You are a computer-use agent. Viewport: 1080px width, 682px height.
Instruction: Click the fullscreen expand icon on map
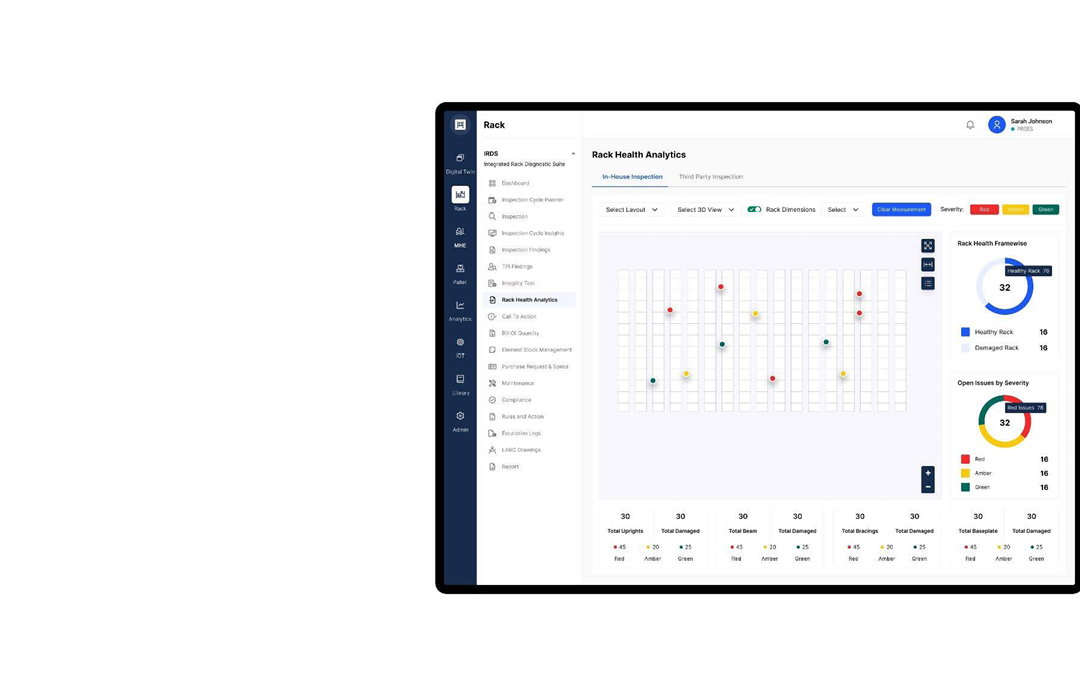tap(928, 246)
